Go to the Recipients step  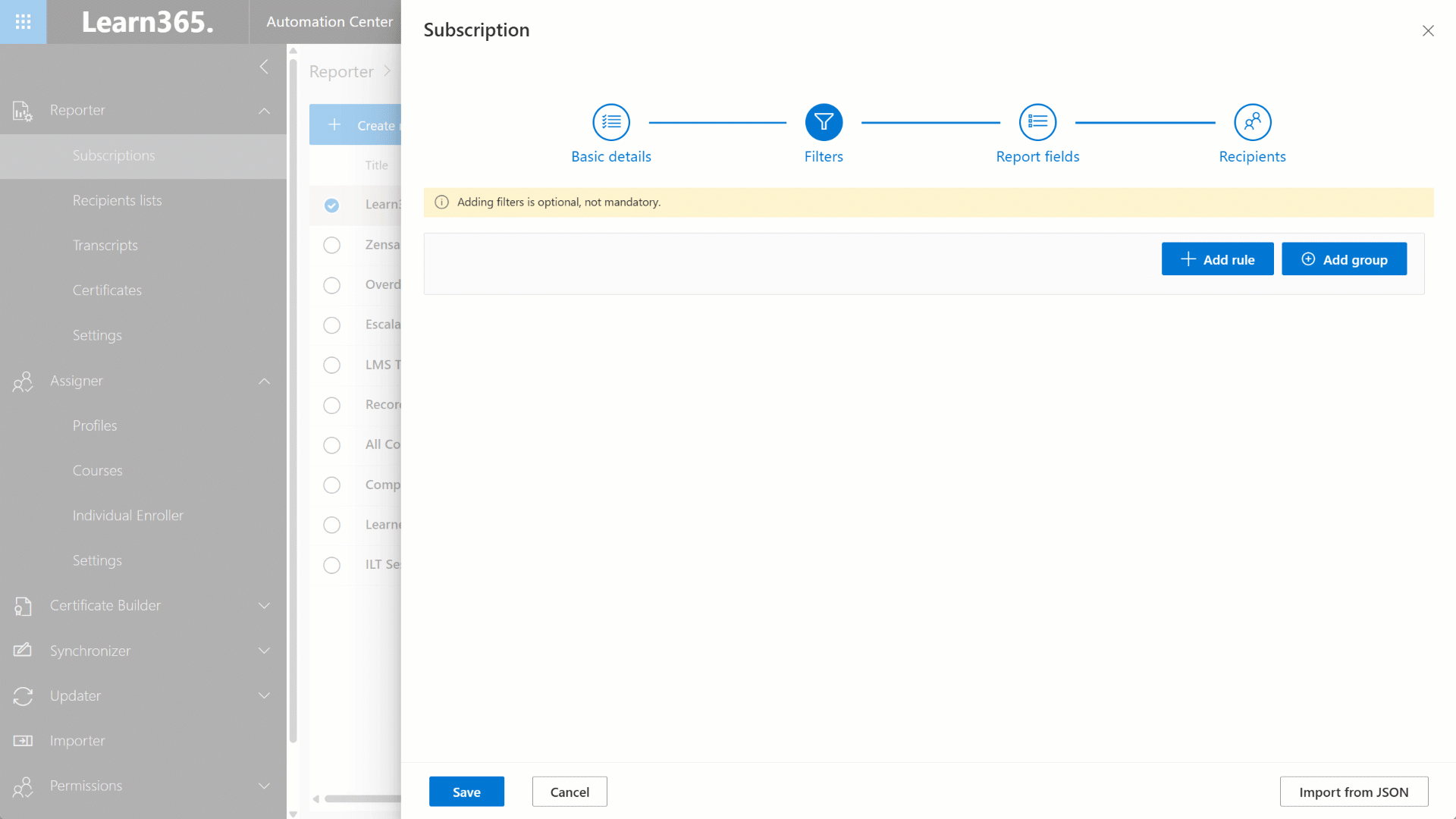1251,122
